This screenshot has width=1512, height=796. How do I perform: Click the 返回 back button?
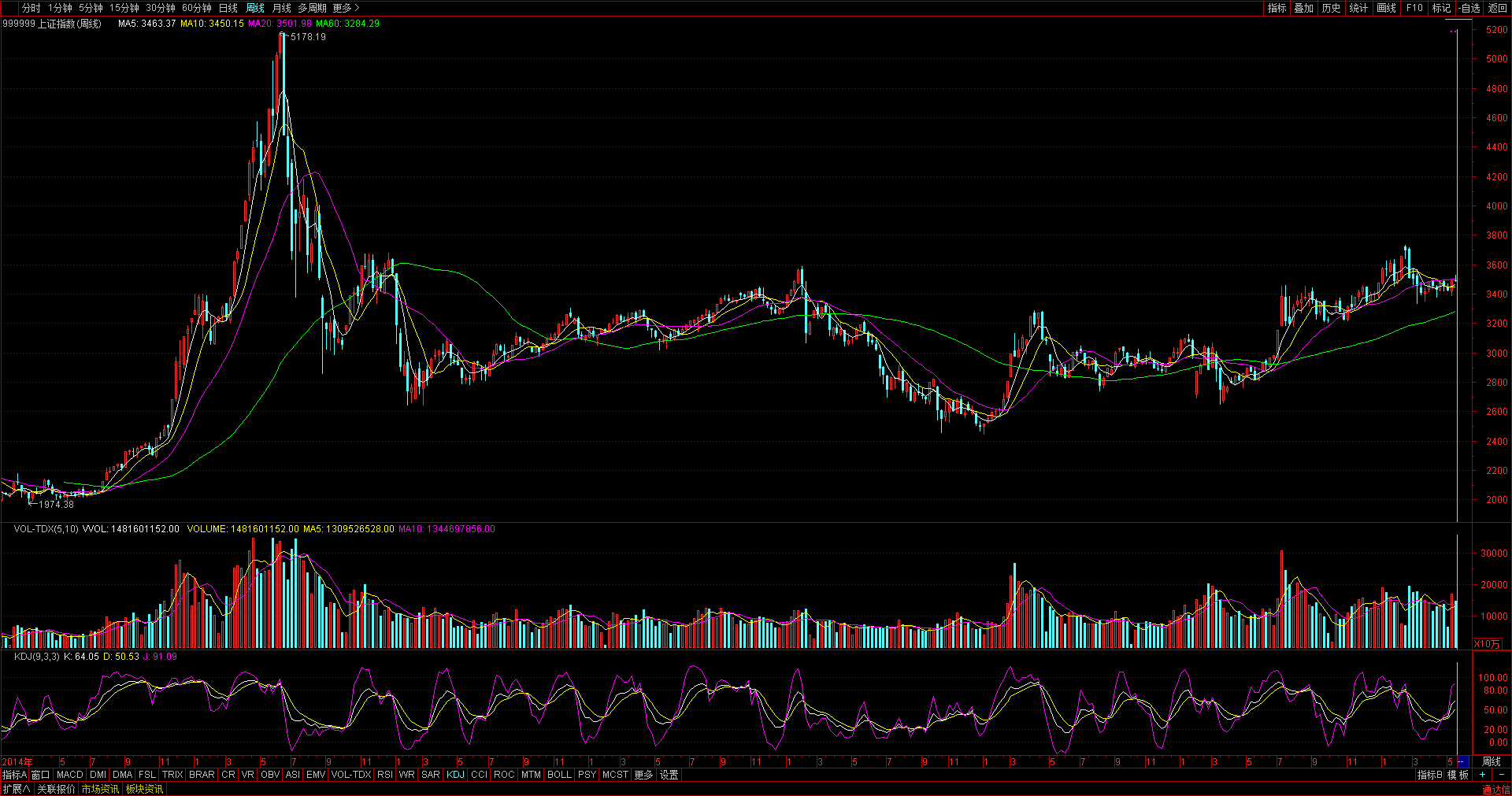[1498, 8]
